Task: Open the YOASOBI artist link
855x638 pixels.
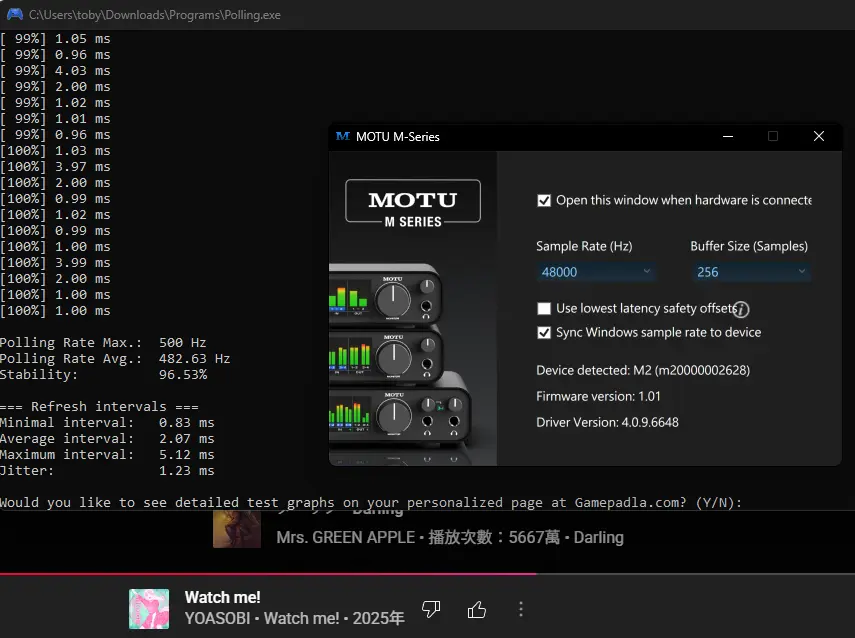Action: click(217, 618)
